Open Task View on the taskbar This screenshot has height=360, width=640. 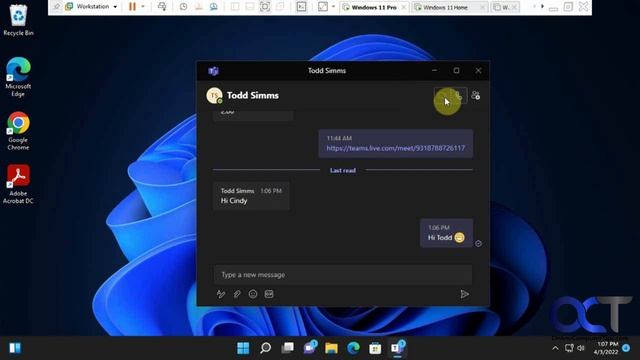tap(287, 348)
